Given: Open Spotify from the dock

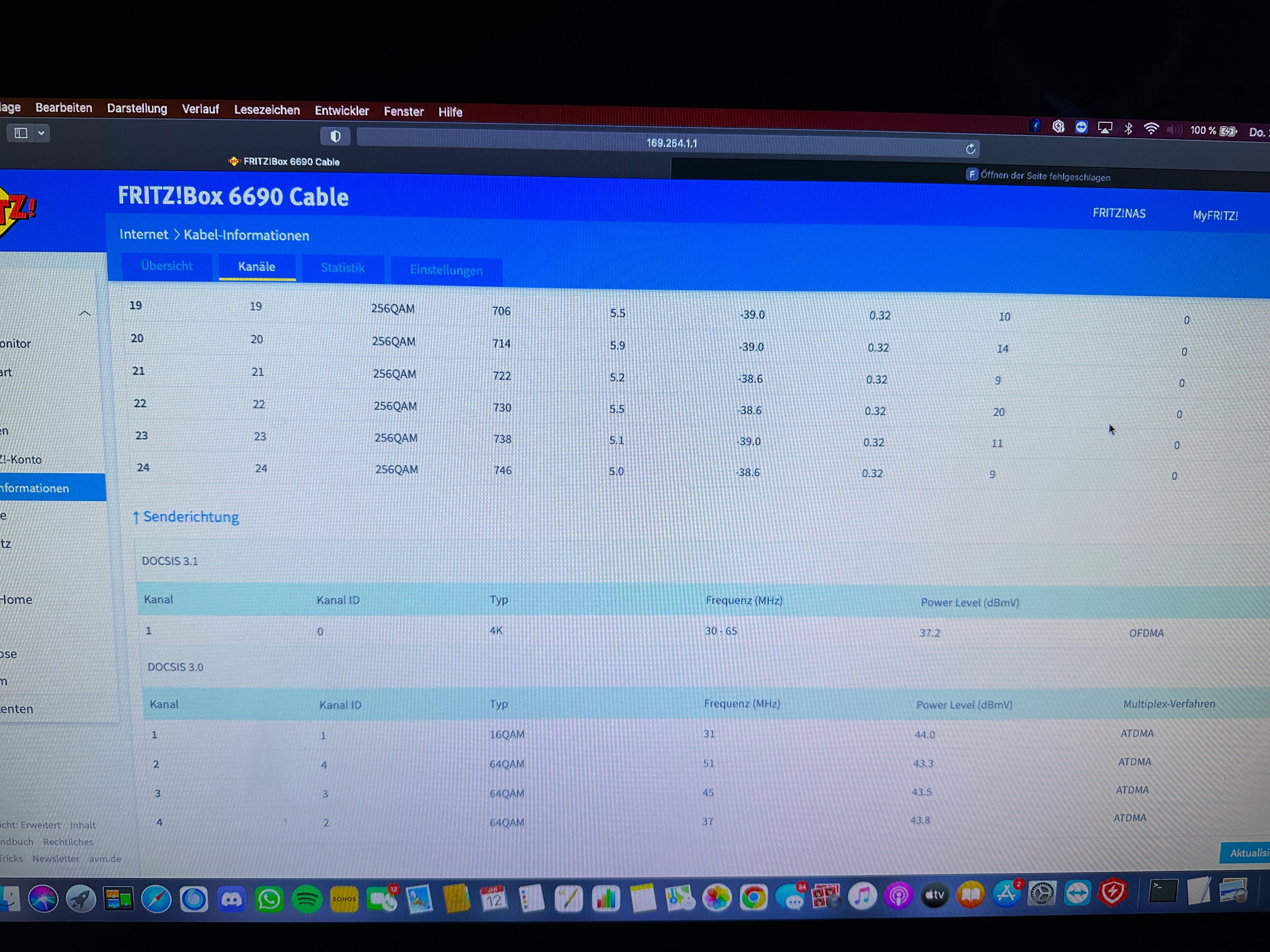Looking at the screenshot, I should click(306, 899).
